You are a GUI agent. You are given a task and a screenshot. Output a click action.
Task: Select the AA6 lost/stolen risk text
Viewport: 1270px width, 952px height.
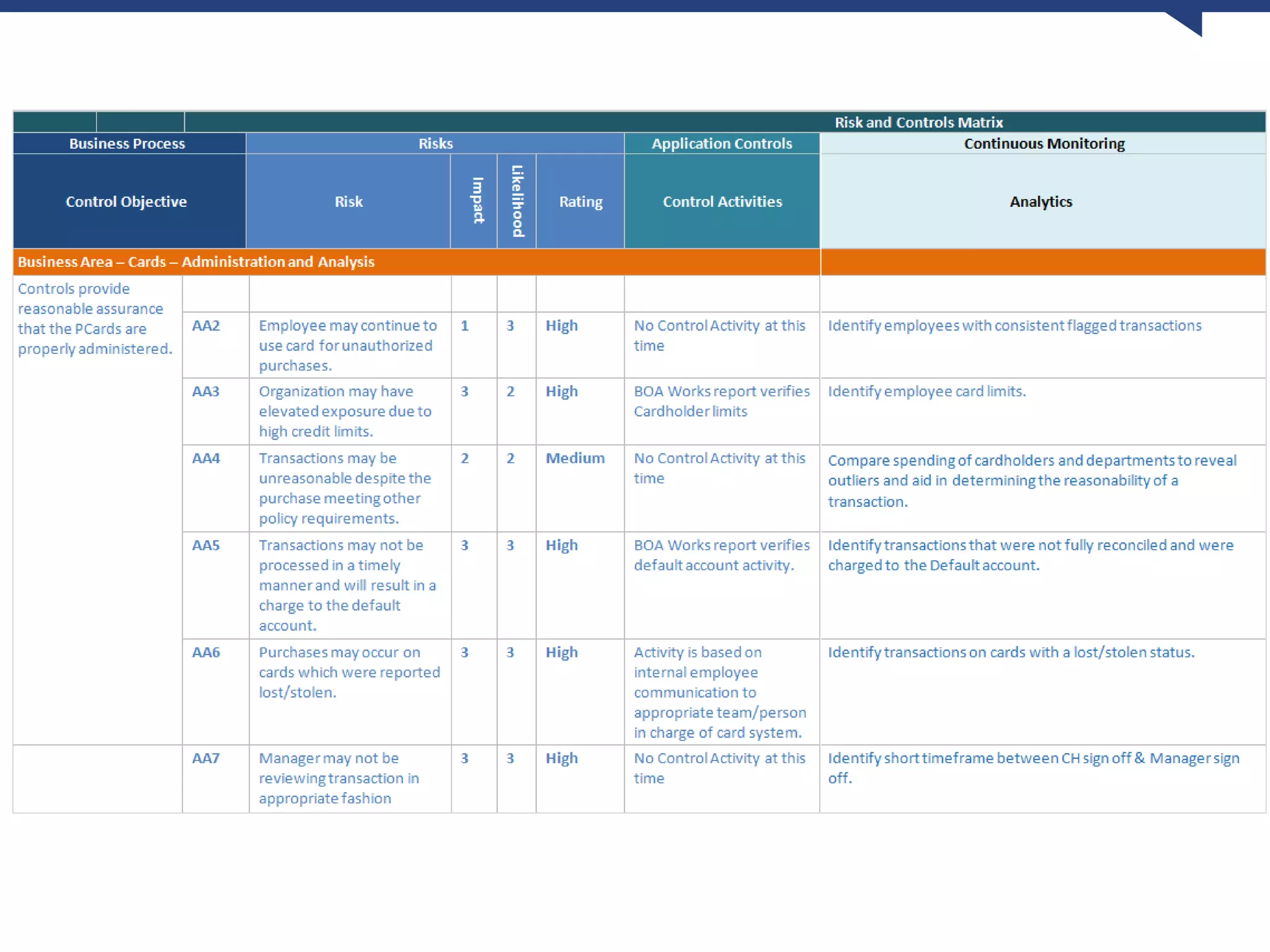click(x=349, y=672)
